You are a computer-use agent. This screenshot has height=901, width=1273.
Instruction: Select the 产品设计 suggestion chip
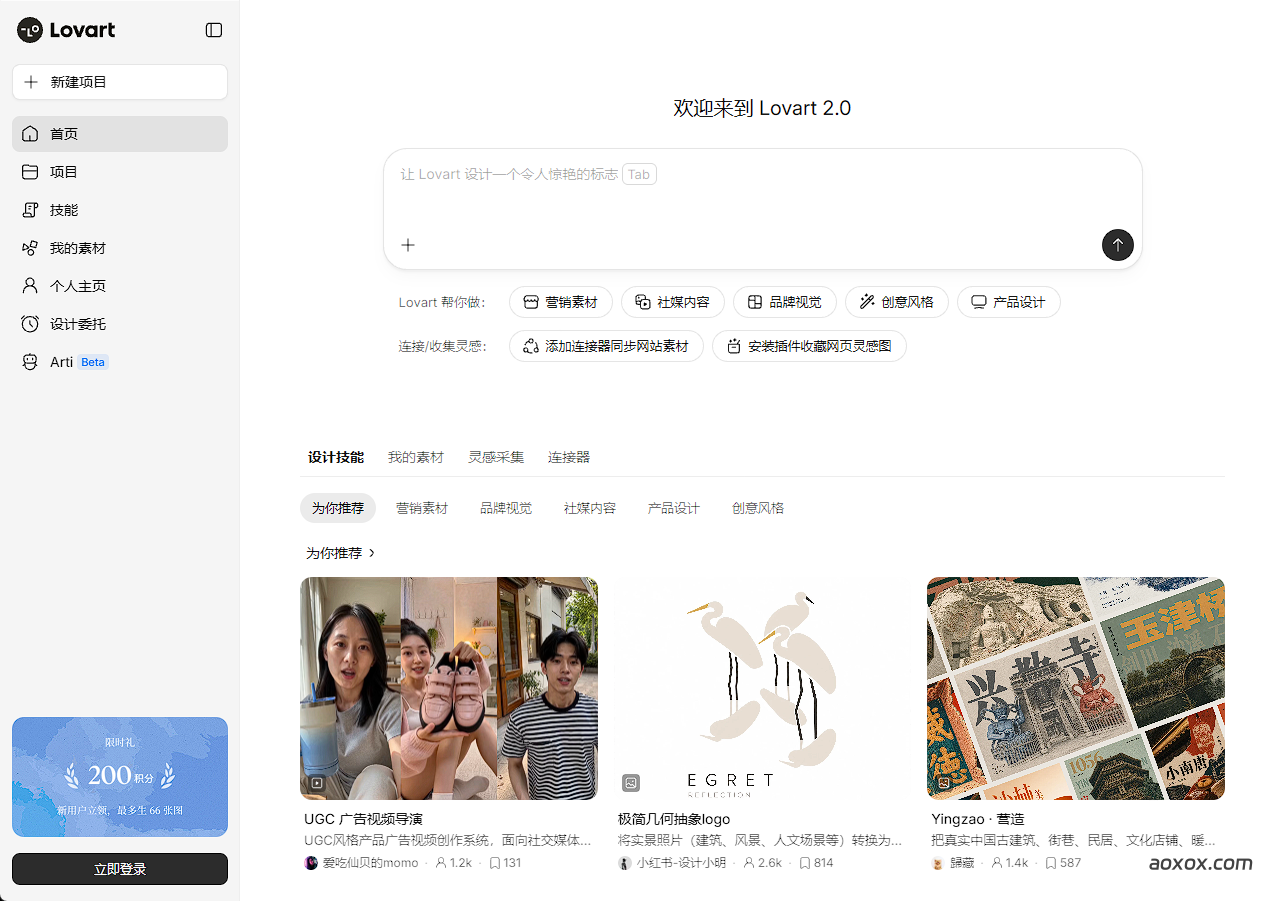(1009, 302)
